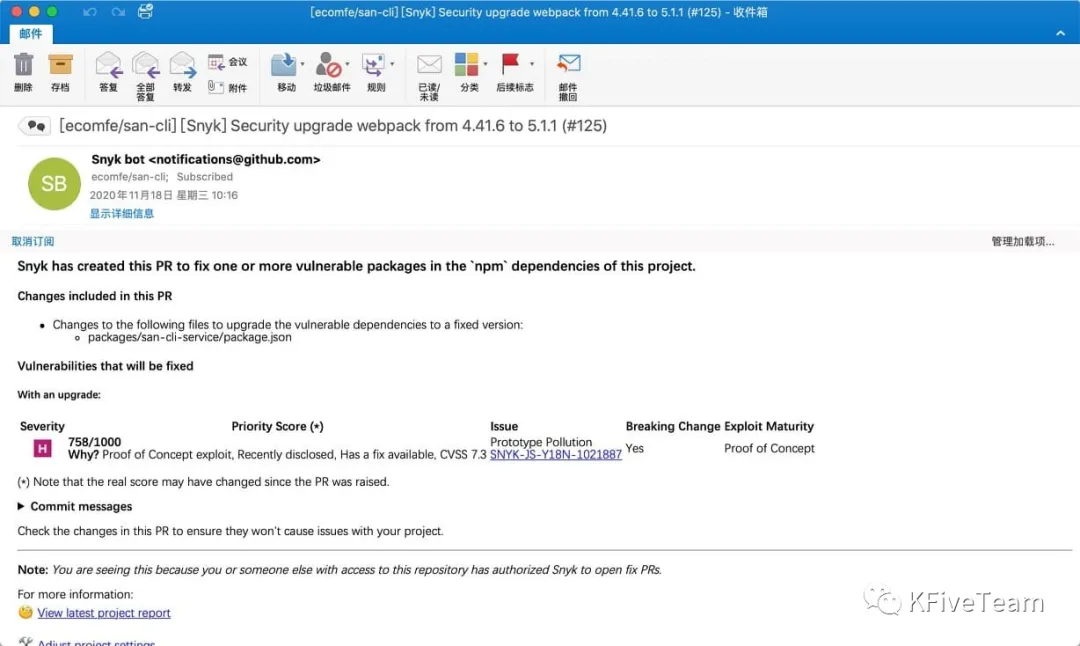
Task: Mark sender as junk mail
Action: [x=329, y=65]
